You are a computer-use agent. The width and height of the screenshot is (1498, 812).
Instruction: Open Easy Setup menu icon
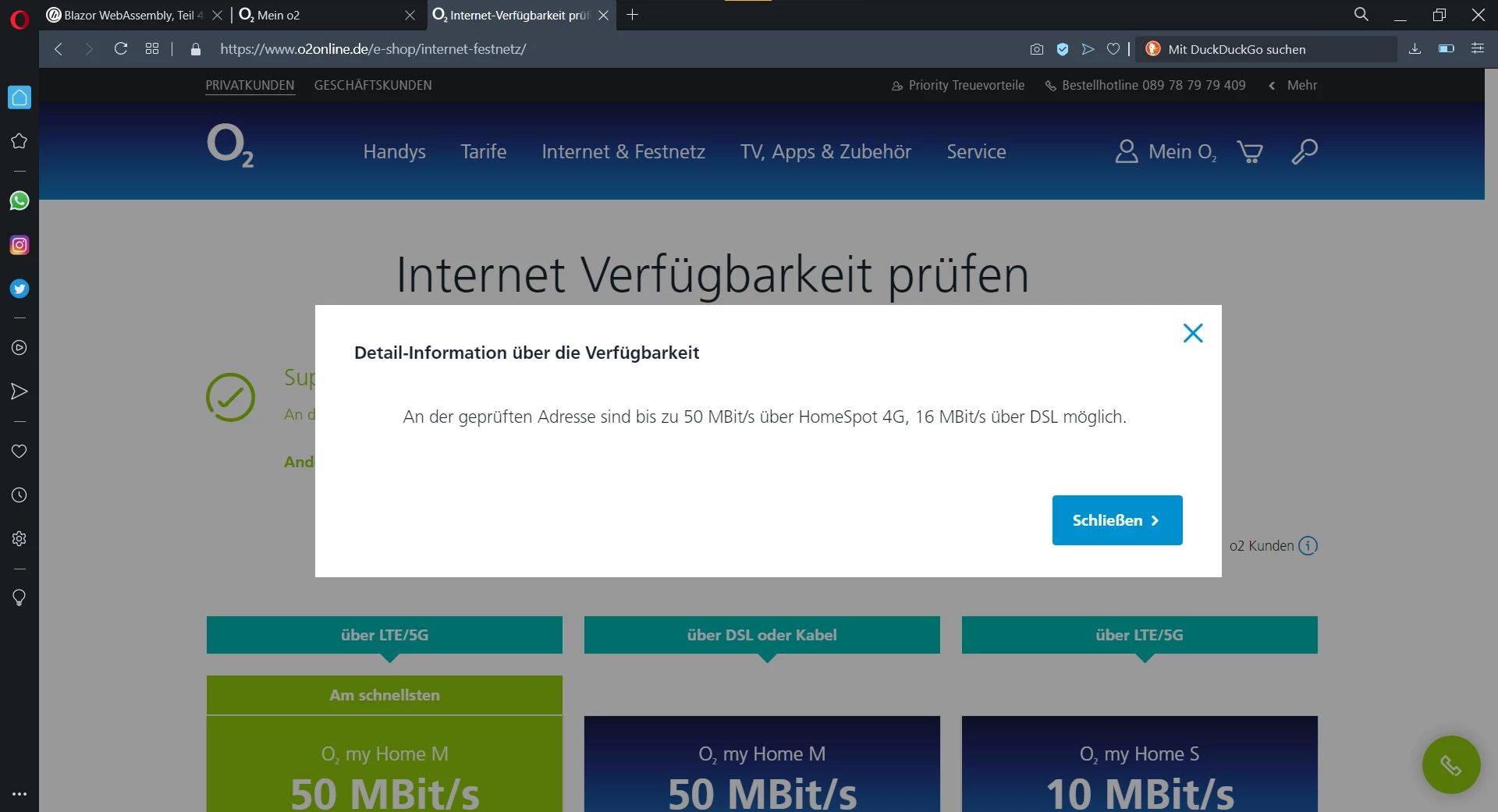pos(1478,49)
